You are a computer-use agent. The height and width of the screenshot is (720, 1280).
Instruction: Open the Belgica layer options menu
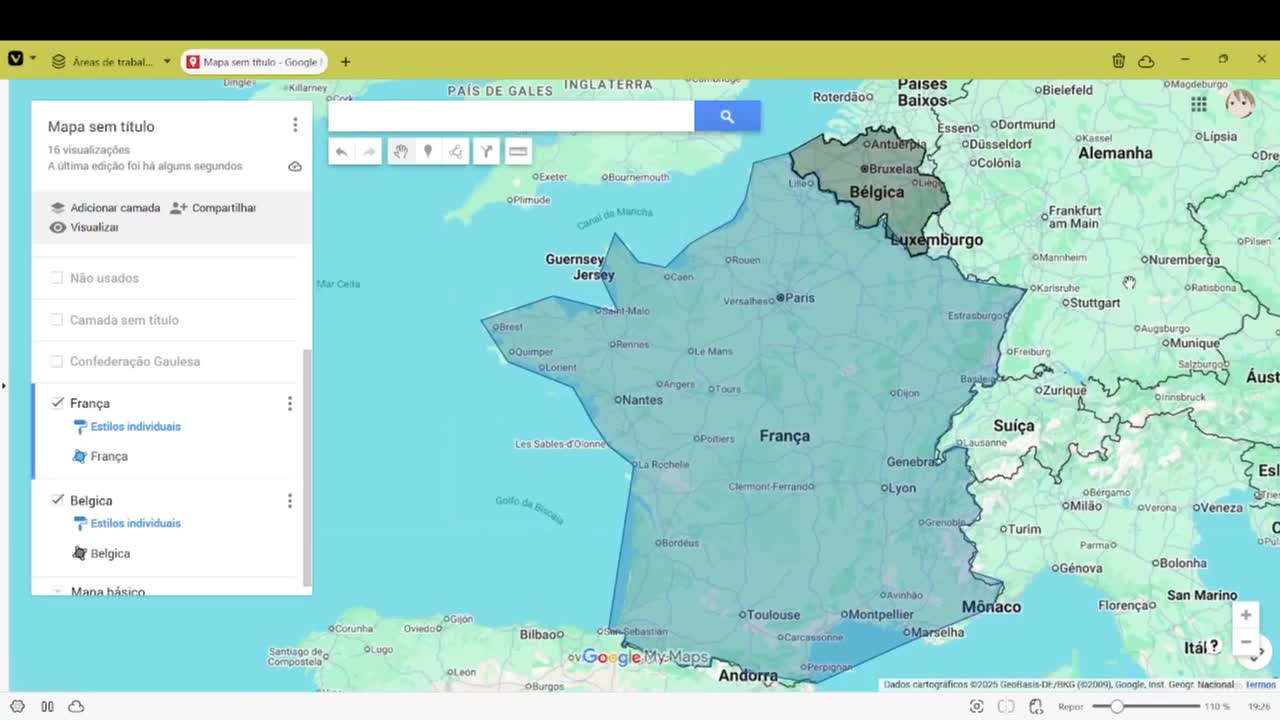pos(289,500)
